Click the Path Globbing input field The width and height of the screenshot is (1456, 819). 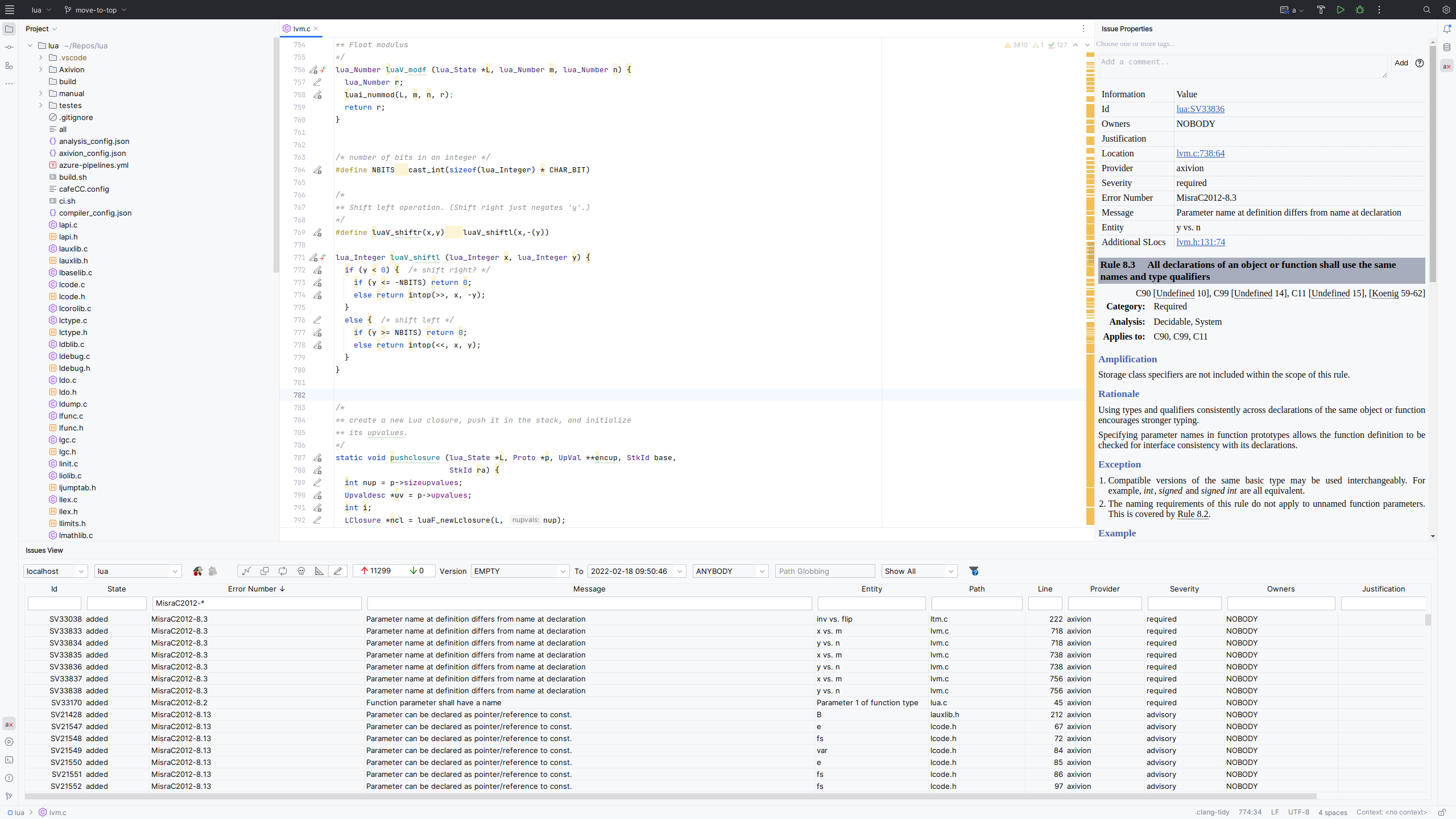[825, 571]
